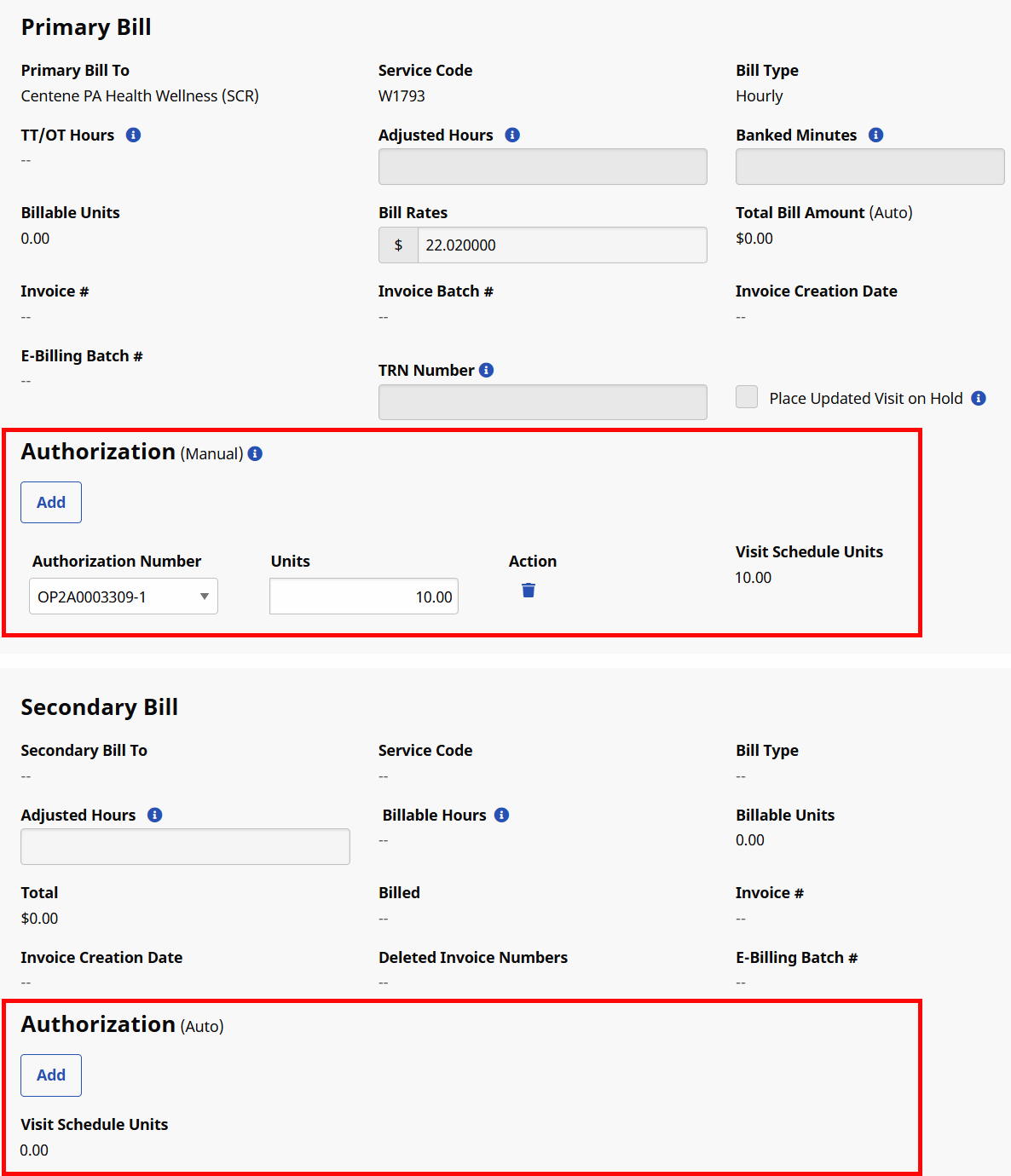Click the Authorization (Manual) info icon
The width and height of the screenshot is (1011, 1176).
pyautogui.click(x=255, y=453)
